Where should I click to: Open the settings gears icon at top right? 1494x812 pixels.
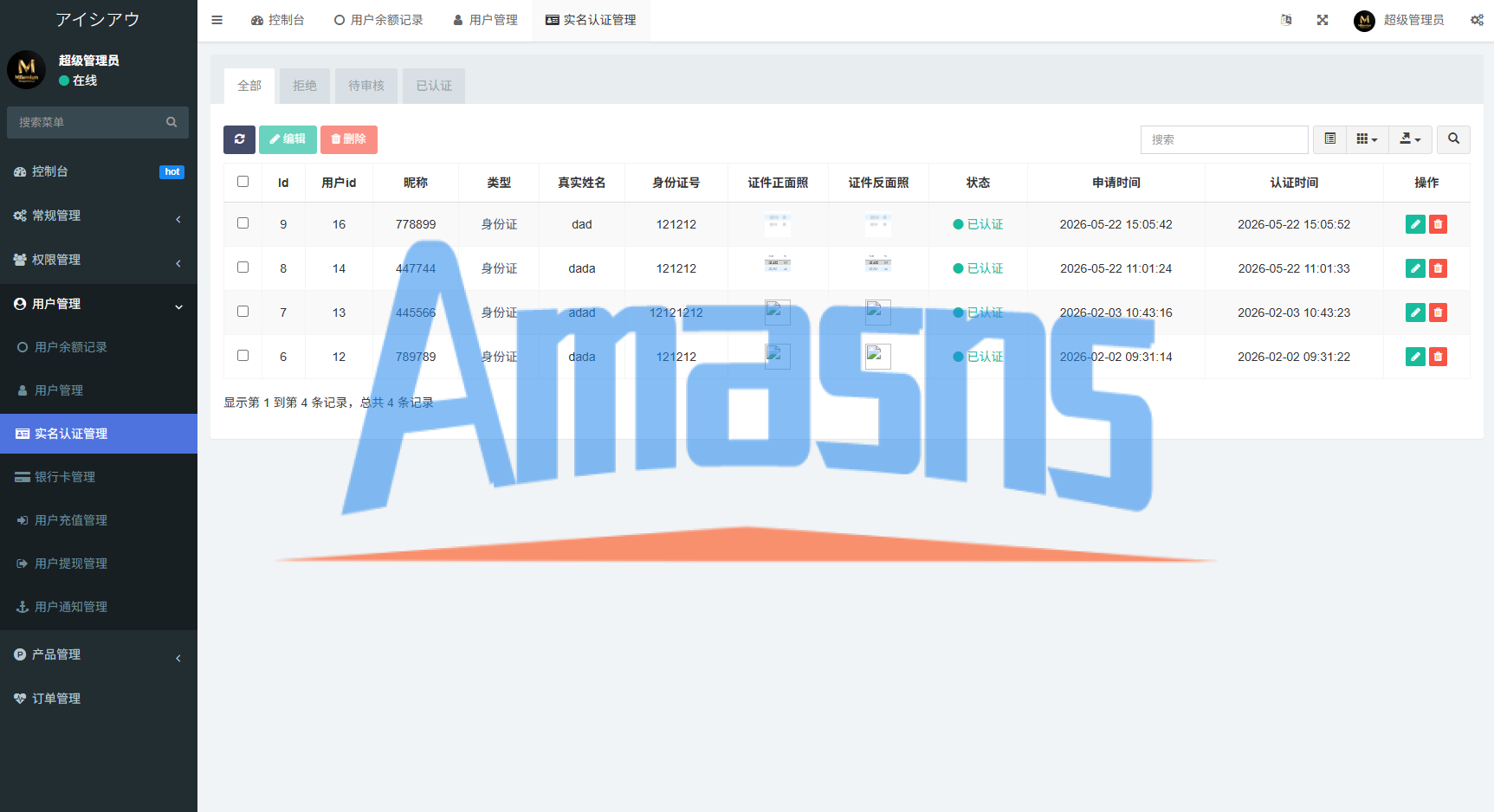(1477, 20)
